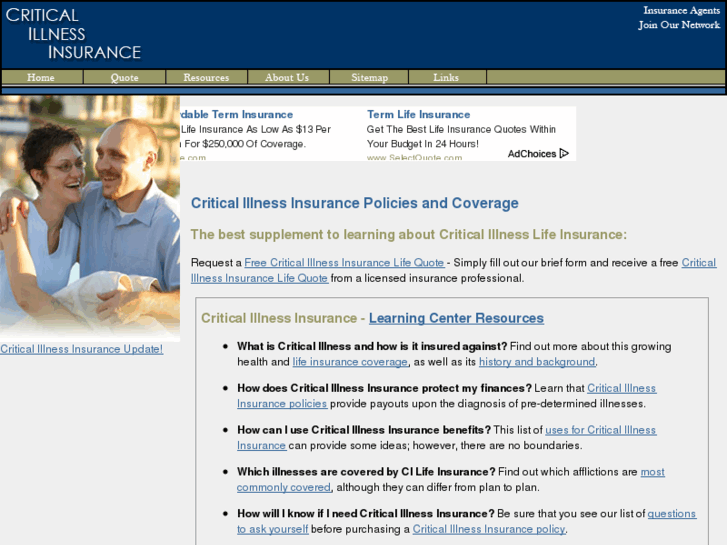
Task: Click the smiling couple photo
Action: [x=90, y=218]
